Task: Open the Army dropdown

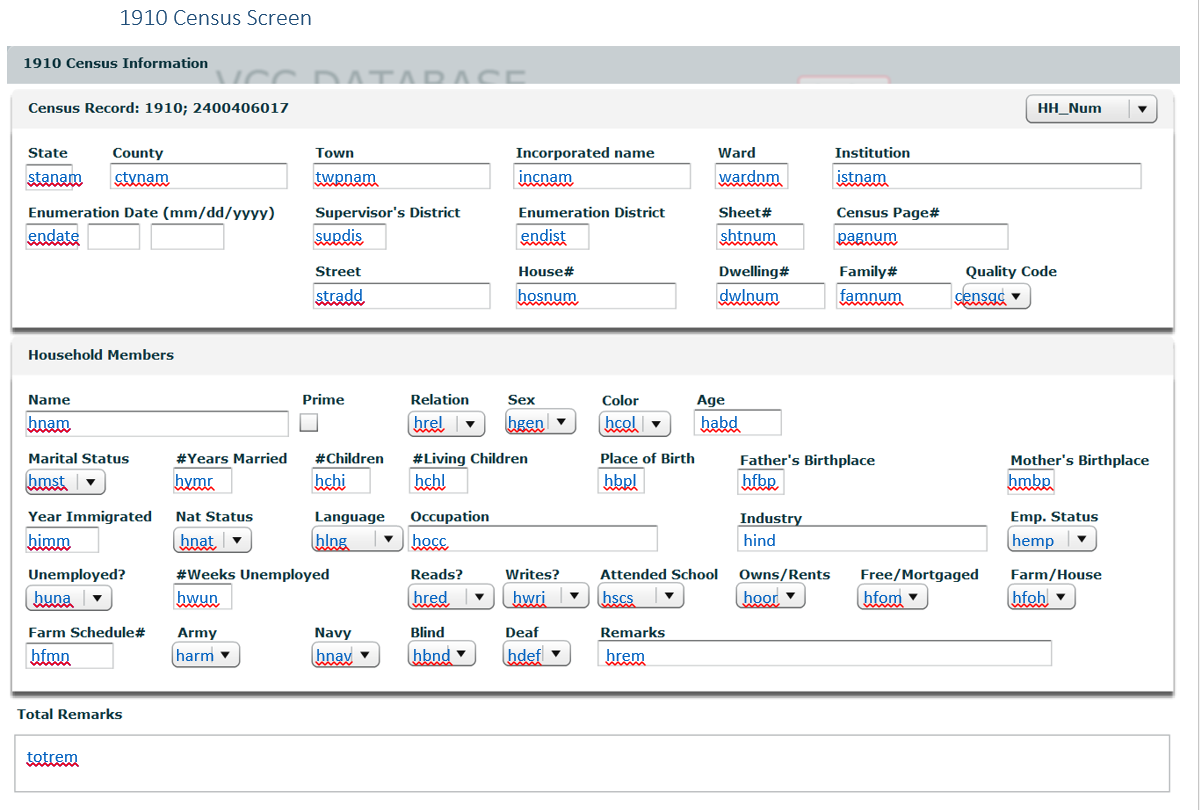Action: [x=206, y=656]
